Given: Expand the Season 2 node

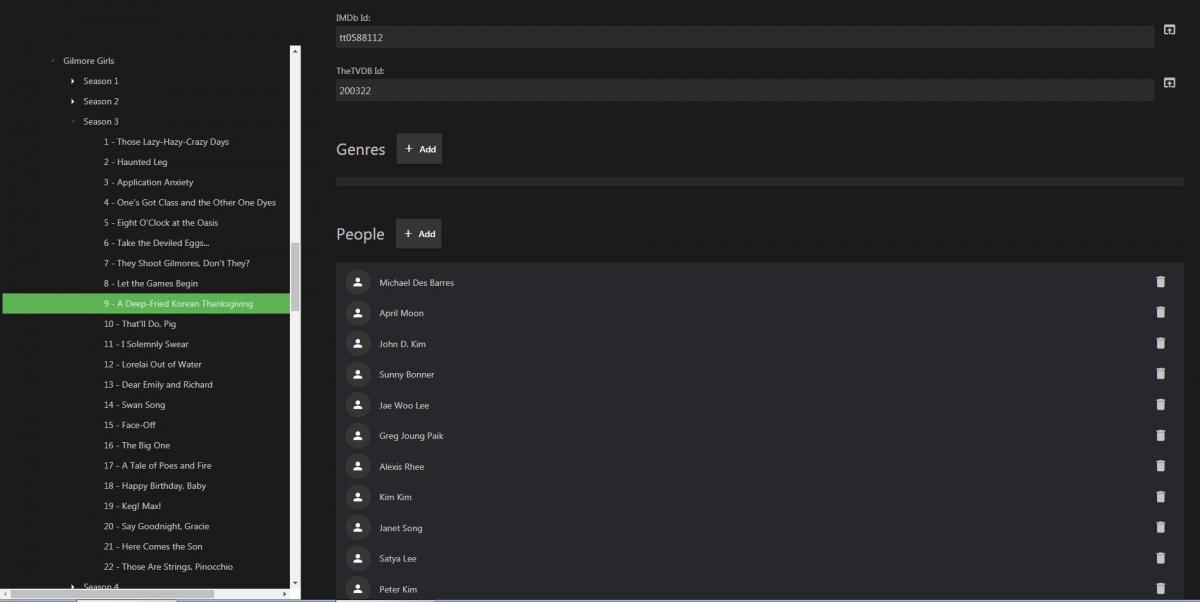Looking at the screenshot, I should coord(73,101).
